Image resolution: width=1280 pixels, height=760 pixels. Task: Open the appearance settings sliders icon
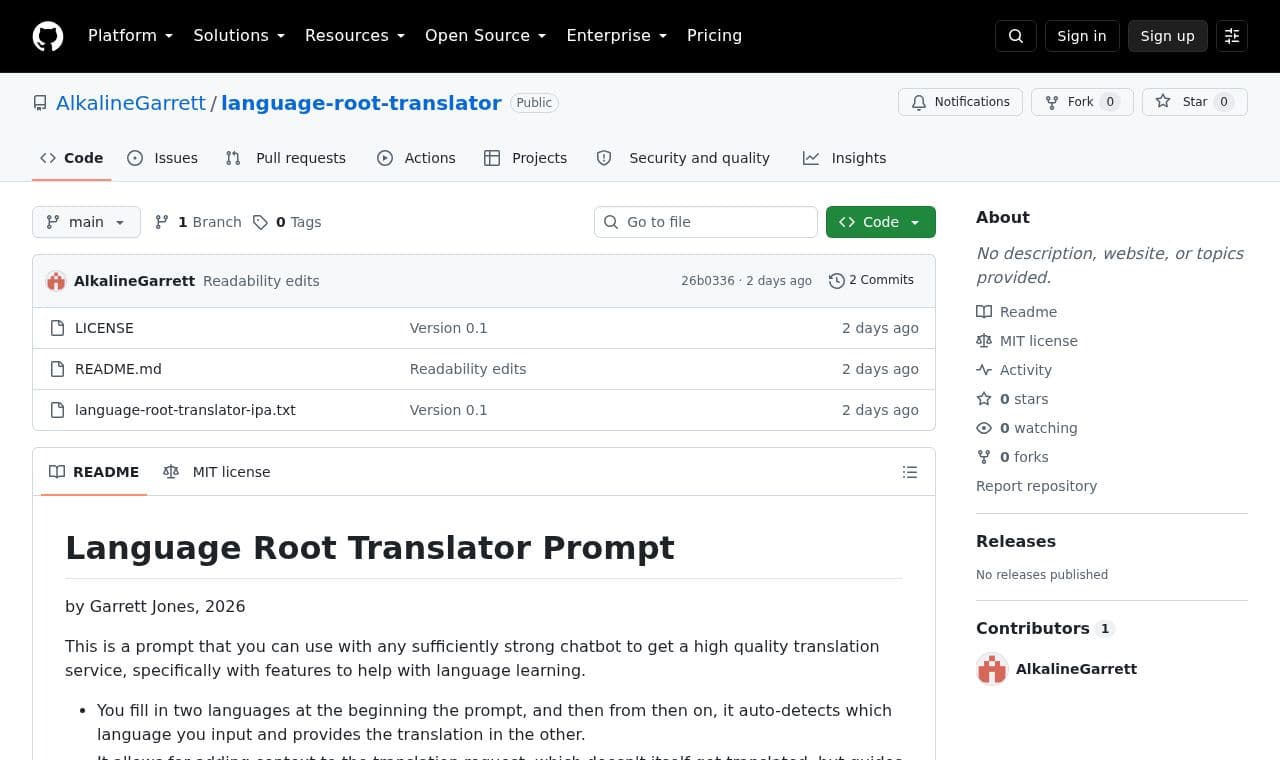[1232, 36]
